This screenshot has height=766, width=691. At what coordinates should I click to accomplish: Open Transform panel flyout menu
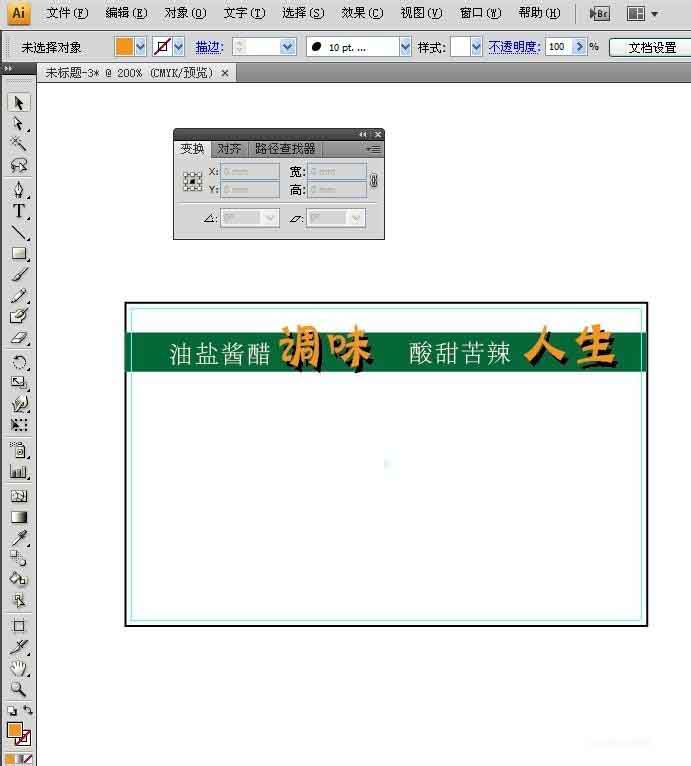click(373, 149)
